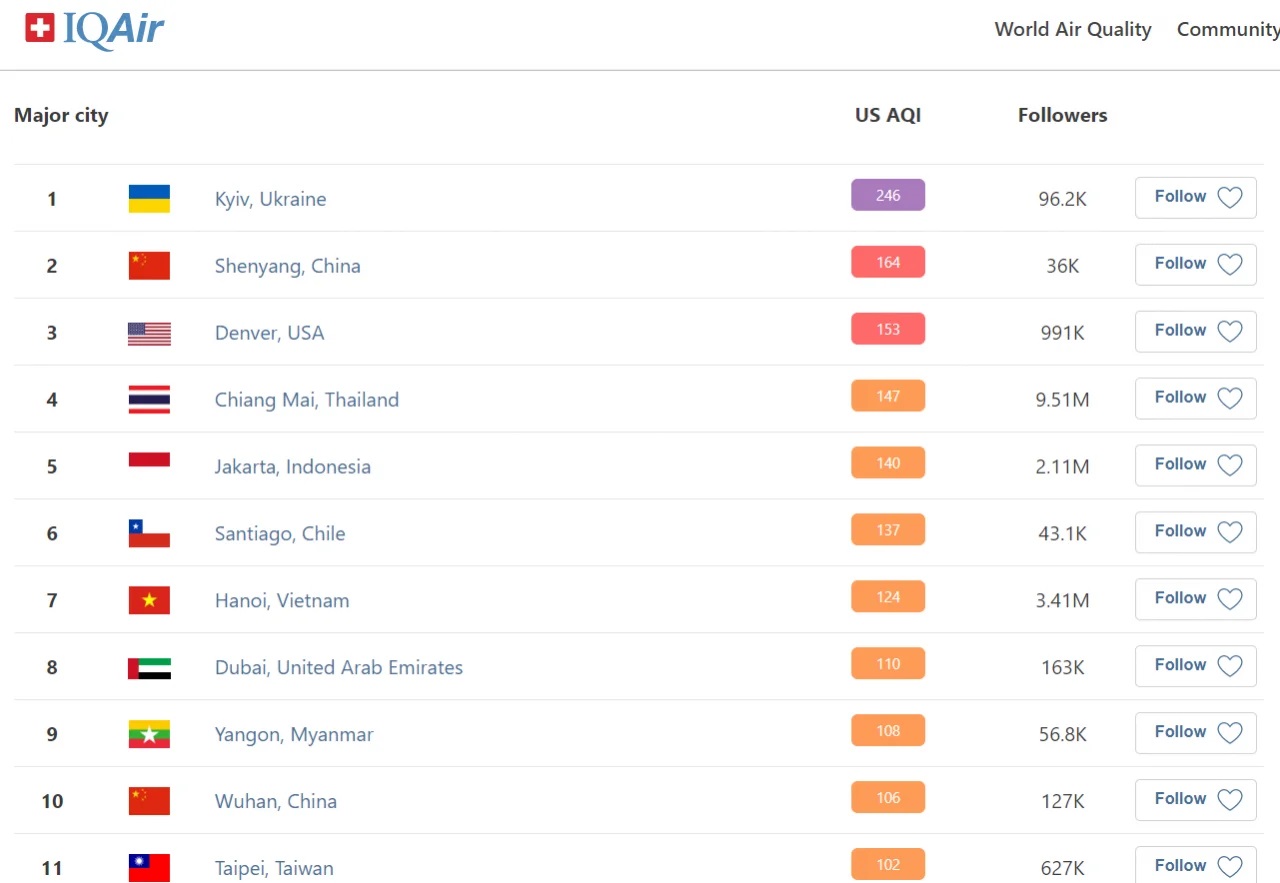Open the Dubai, United Arab Emirates link
The height and width of the screenshot is (883, 1280).
(338, 668)
